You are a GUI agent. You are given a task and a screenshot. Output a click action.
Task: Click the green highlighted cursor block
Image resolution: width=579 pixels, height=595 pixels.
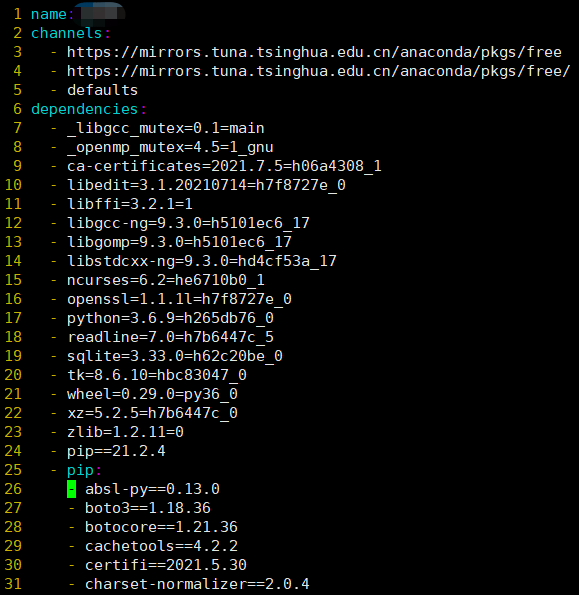click(x=71, y=489)
